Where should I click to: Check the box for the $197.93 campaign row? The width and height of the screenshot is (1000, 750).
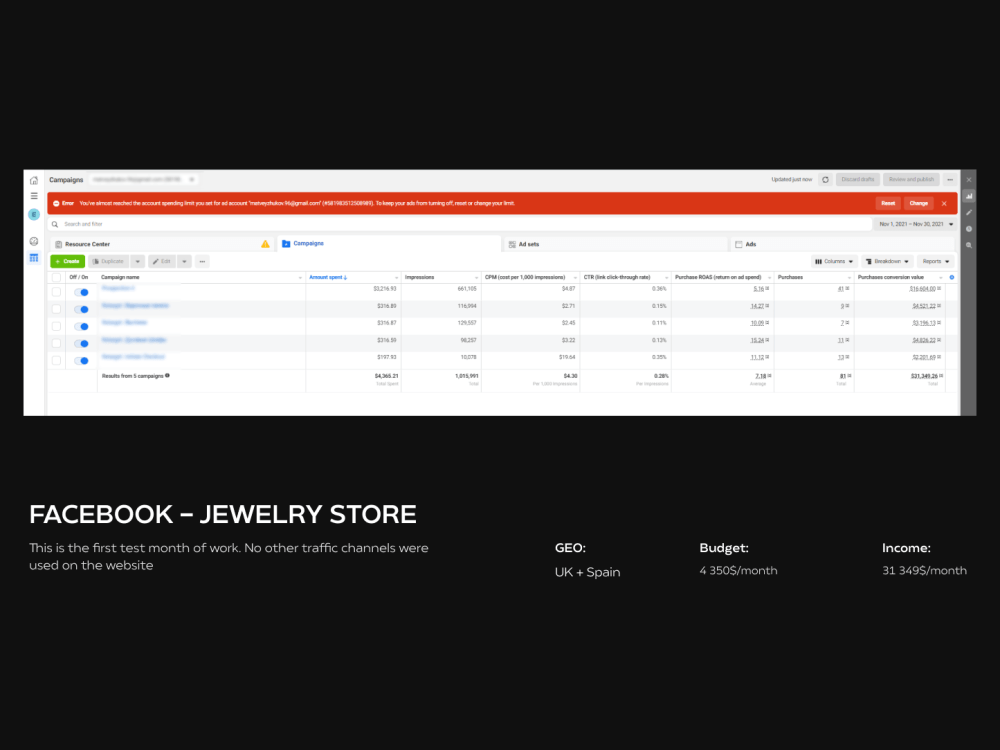click(56, 360)
